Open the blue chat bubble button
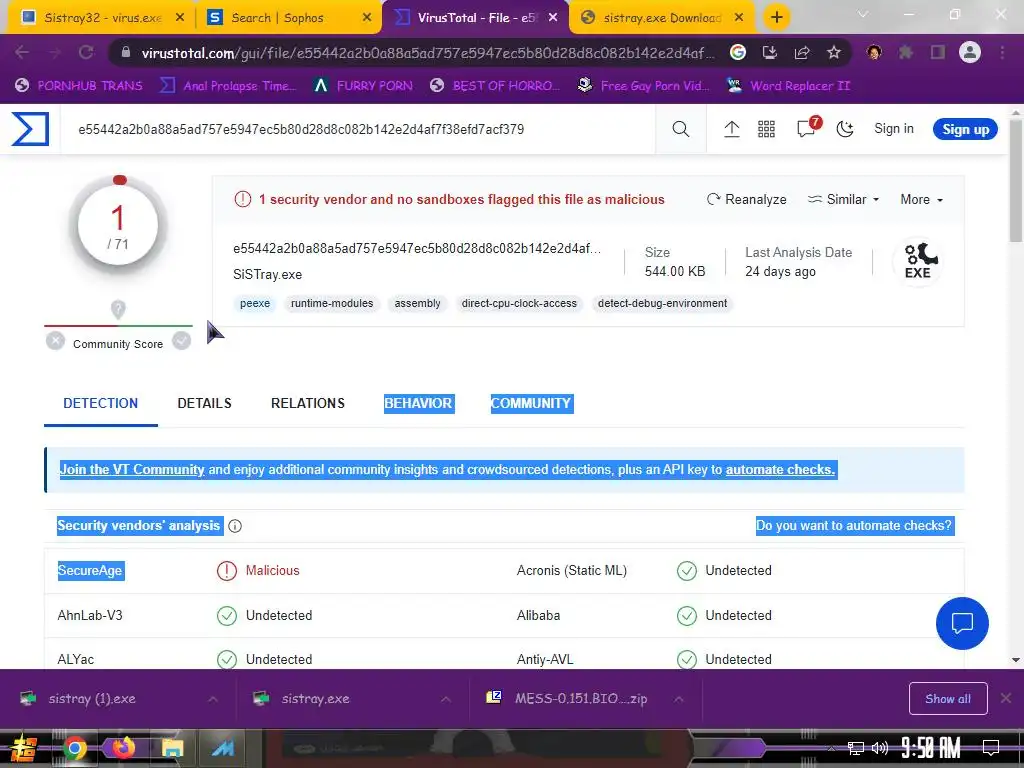 tap(962, 623)
